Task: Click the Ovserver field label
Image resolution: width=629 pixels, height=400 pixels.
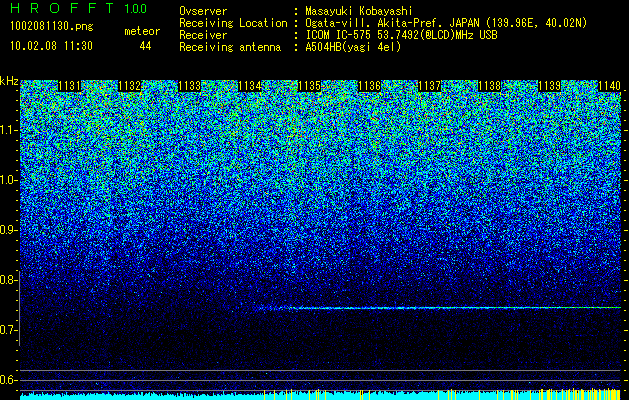Action: [x=203, y=12]
